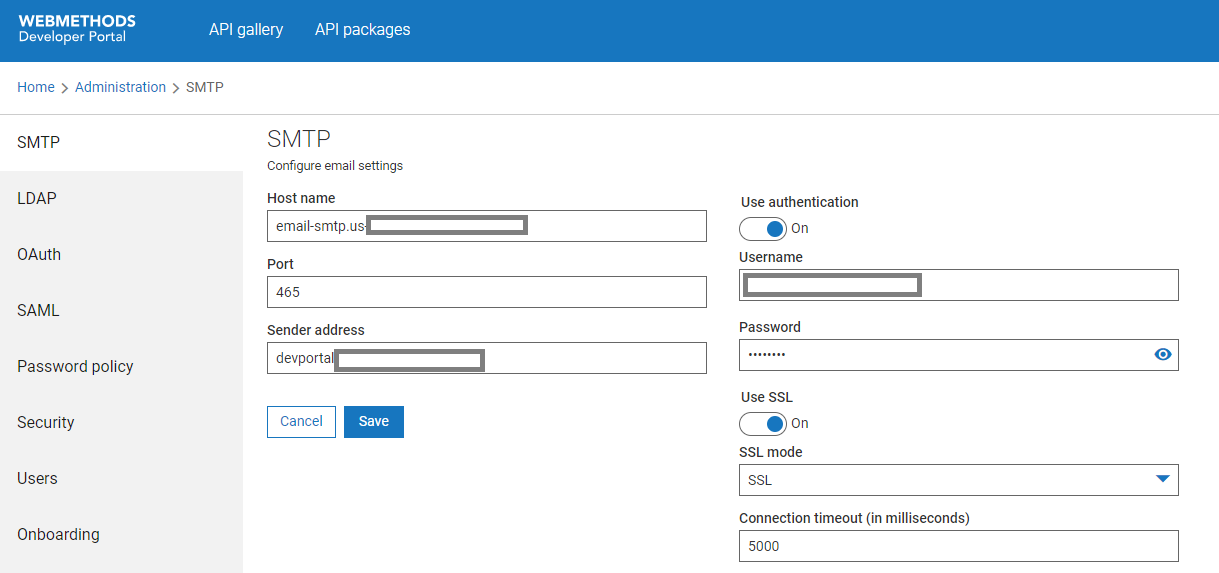1219x573 pixels.
Task: Open the API gallery menu
Action: click(x=246, y=30)
